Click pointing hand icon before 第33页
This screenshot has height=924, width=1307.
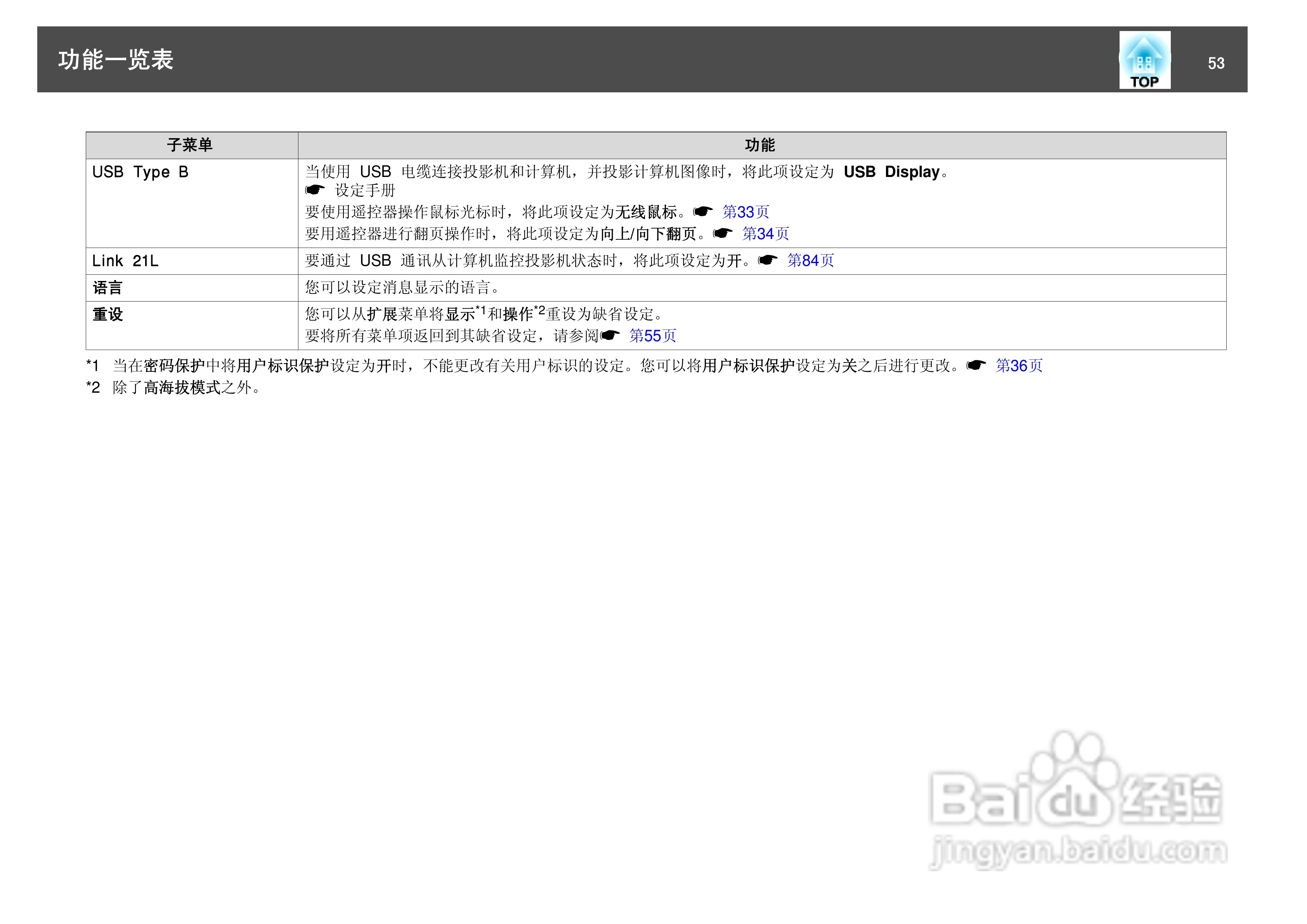tap(702, 212)
